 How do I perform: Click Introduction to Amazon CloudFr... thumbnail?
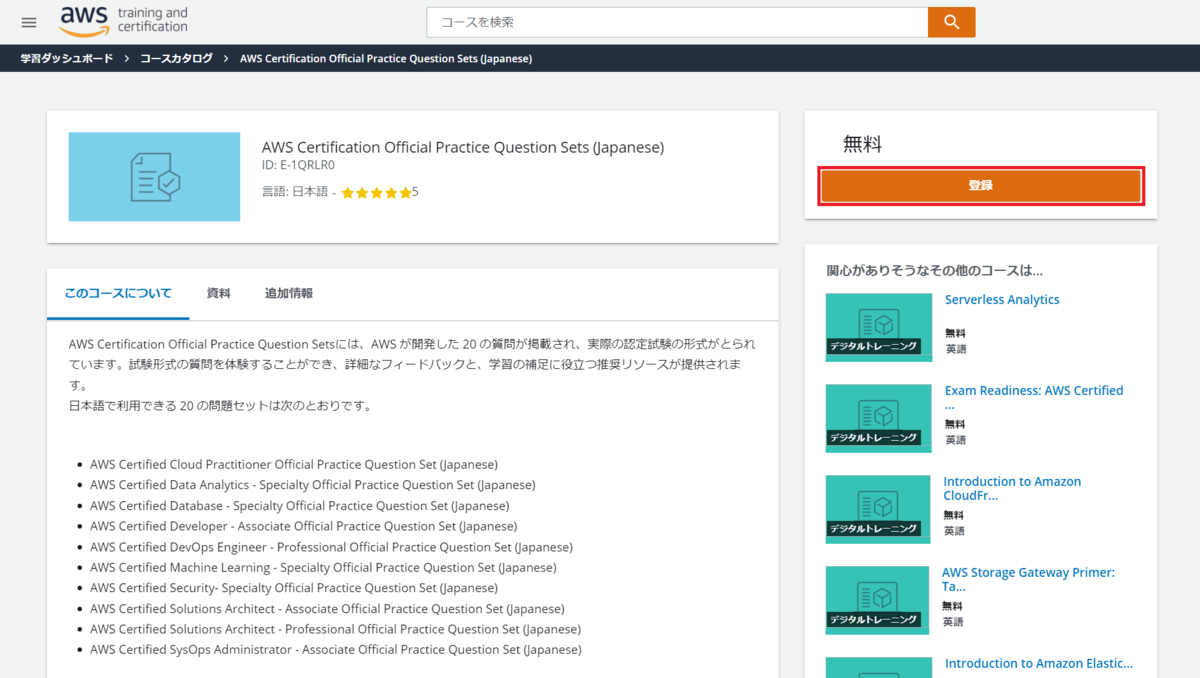click(878, 509)
